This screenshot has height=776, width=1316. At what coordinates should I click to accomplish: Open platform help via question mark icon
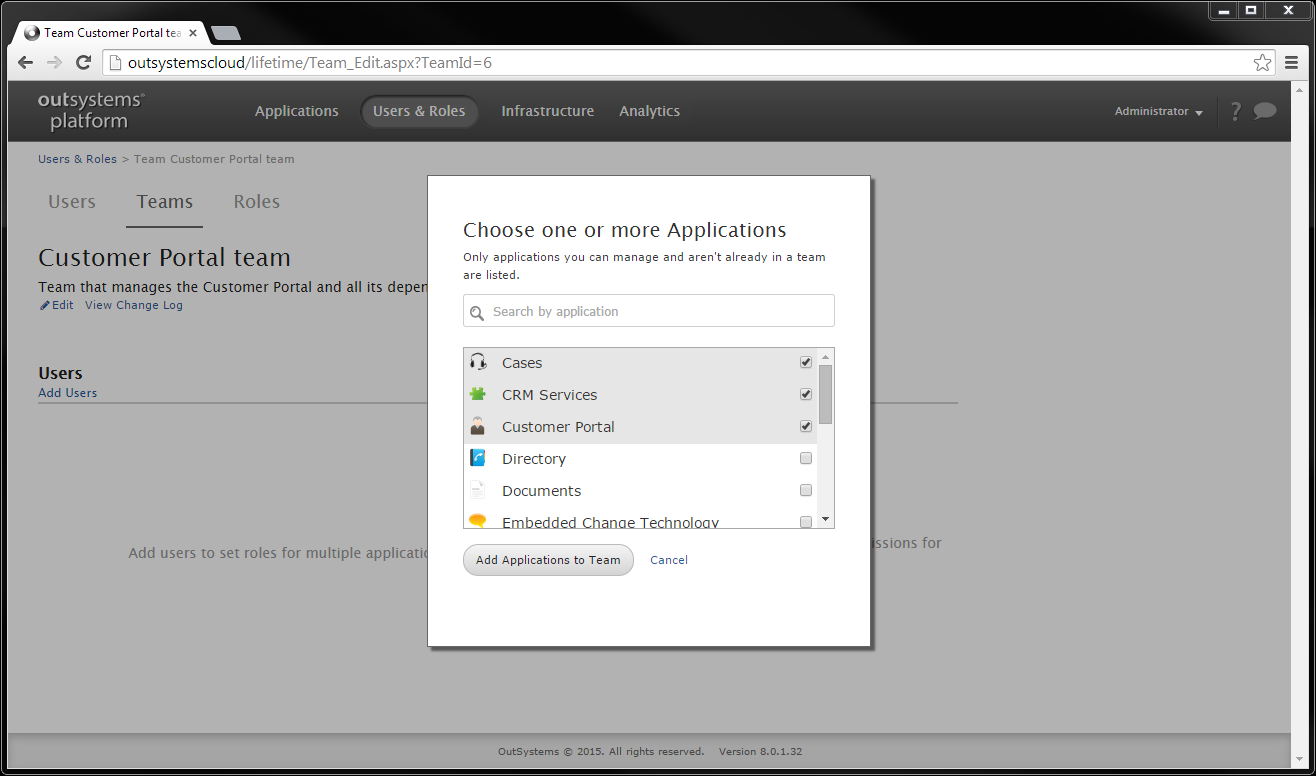tap(1235, 111)
